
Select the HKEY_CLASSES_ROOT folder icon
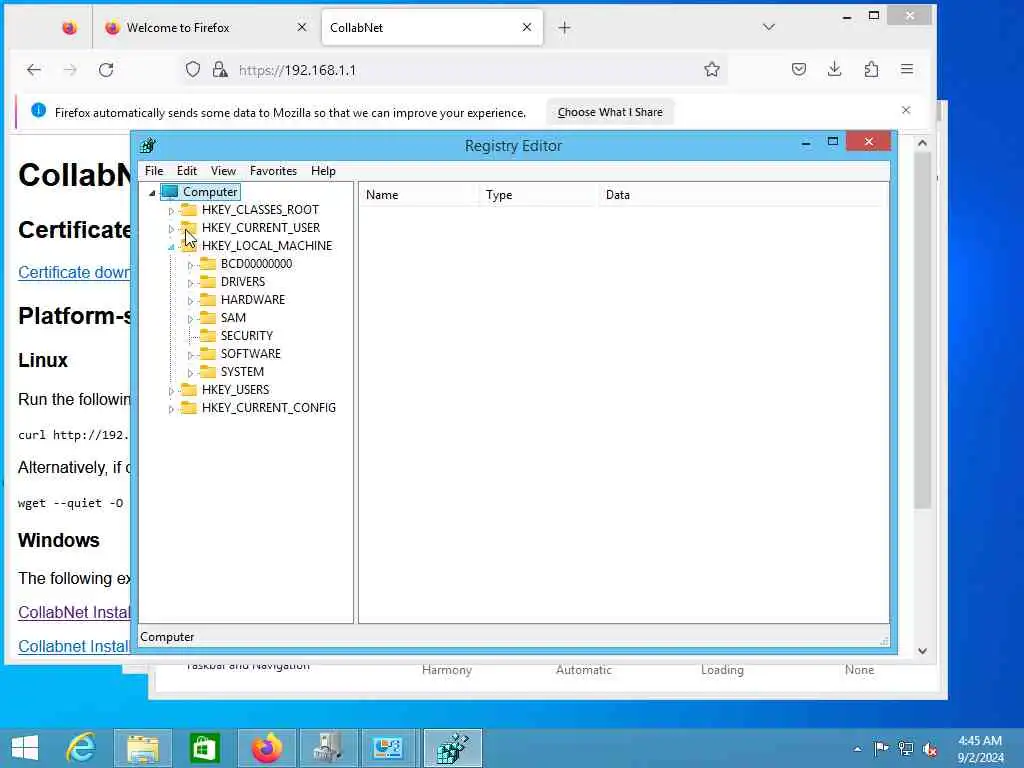tap(189, 210)
